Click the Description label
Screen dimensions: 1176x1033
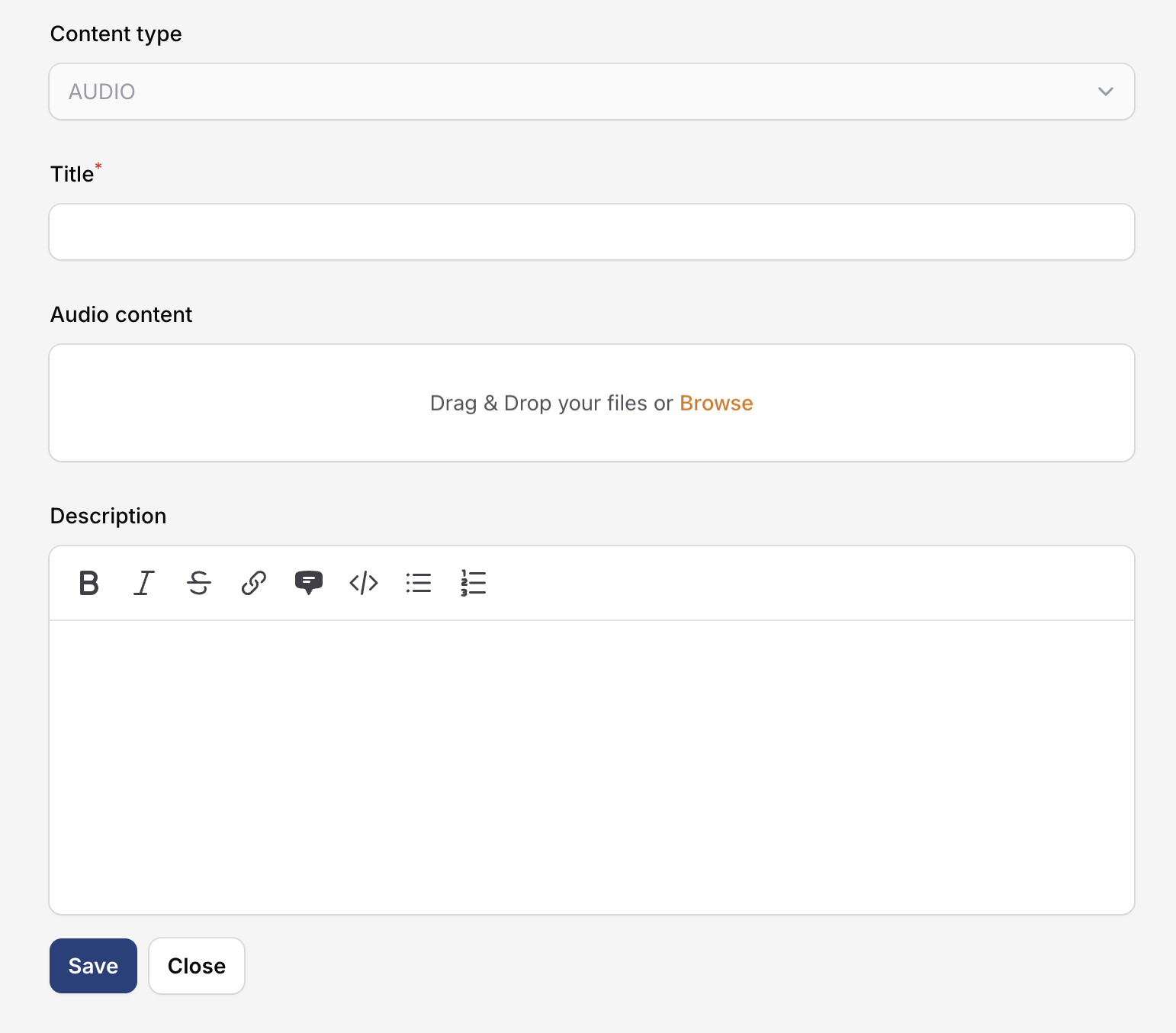pyautogui.click(x=108, y=516)
